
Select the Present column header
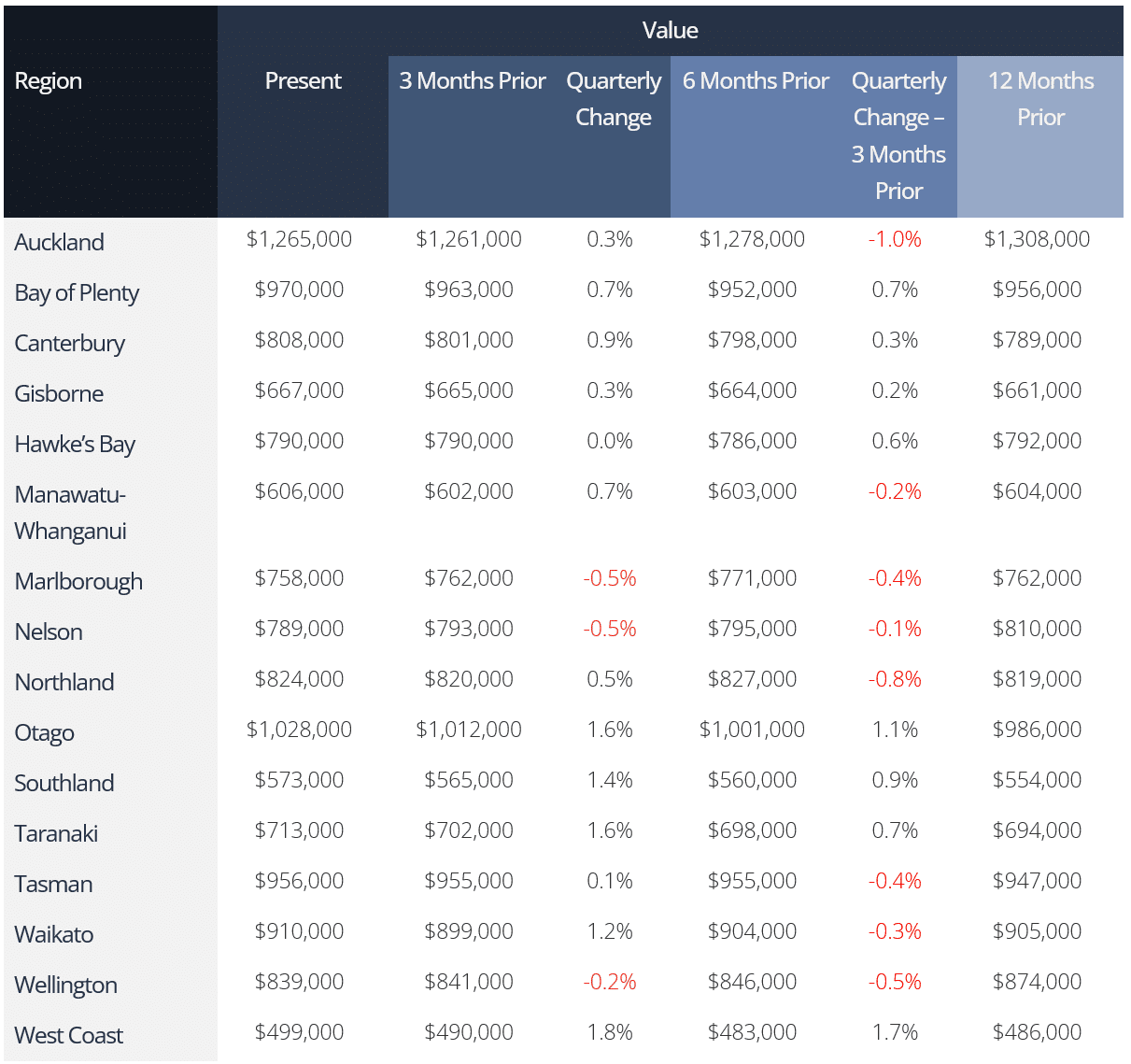pos(303,81)
